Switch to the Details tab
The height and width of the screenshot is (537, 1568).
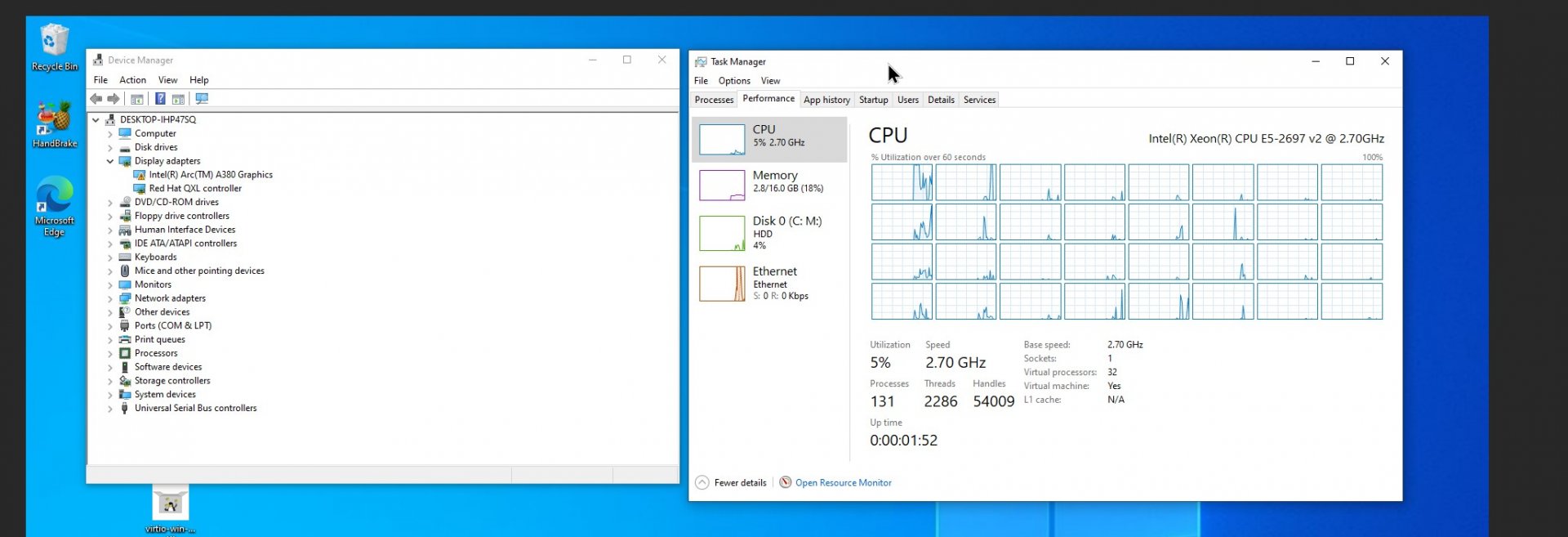click(941, 100)
